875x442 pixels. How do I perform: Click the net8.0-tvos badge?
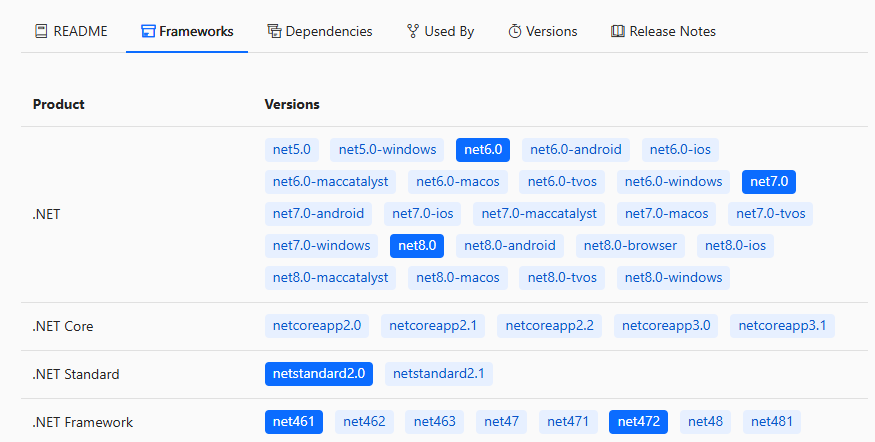click(x=562, y=278)
